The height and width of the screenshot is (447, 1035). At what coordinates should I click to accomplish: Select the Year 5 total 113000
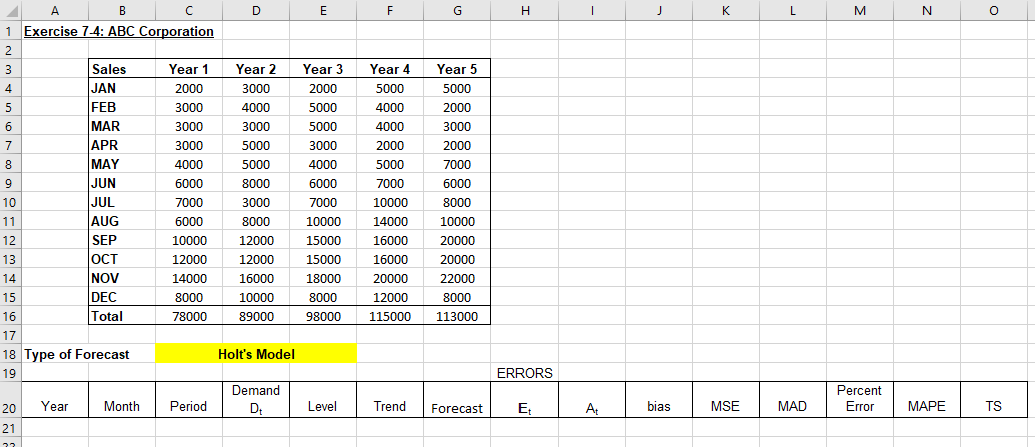(457, 316)
